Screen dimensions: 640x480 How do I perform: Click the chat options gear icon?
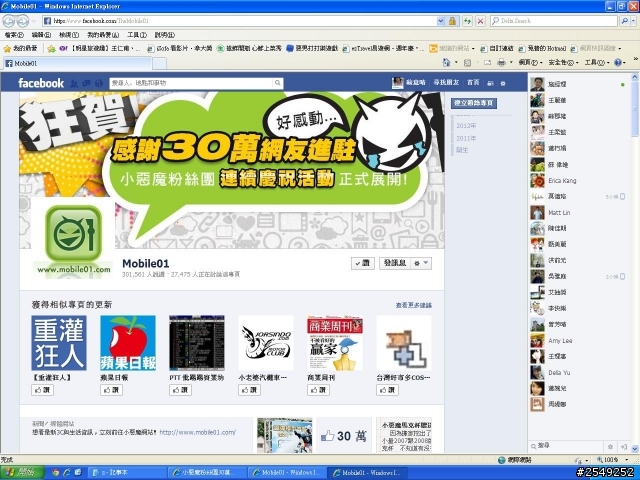point(611,447)
